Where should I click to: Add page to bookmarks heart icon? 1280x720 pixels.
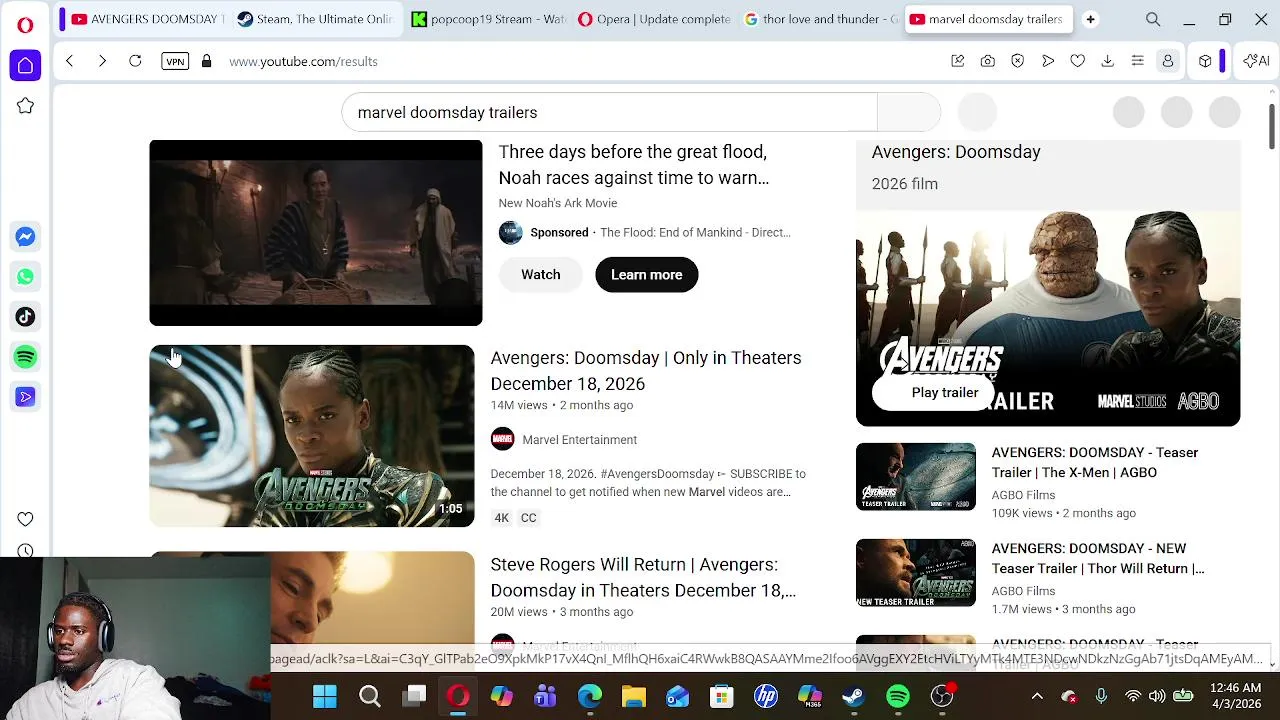(1078, 61)
